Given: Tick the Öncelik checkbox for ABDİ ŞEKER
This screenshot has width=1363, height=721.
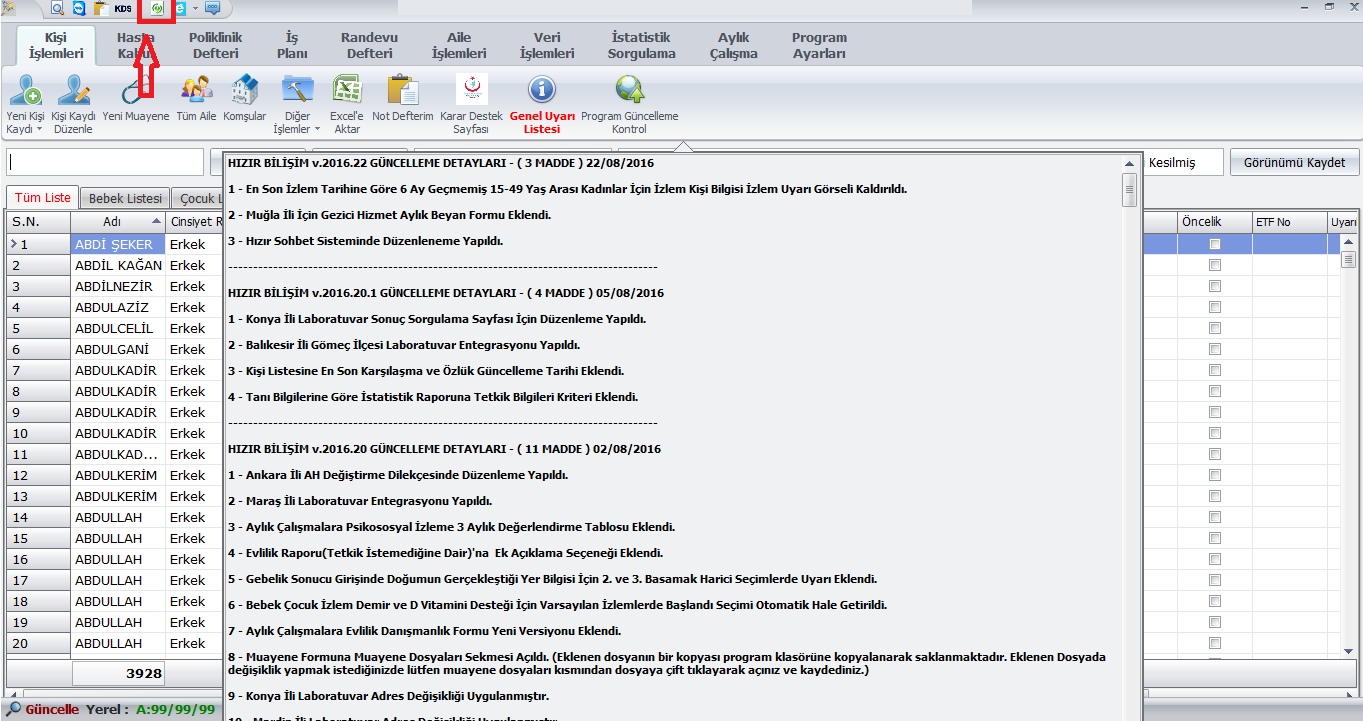Looking at the screenshot, I should 1215,245.
